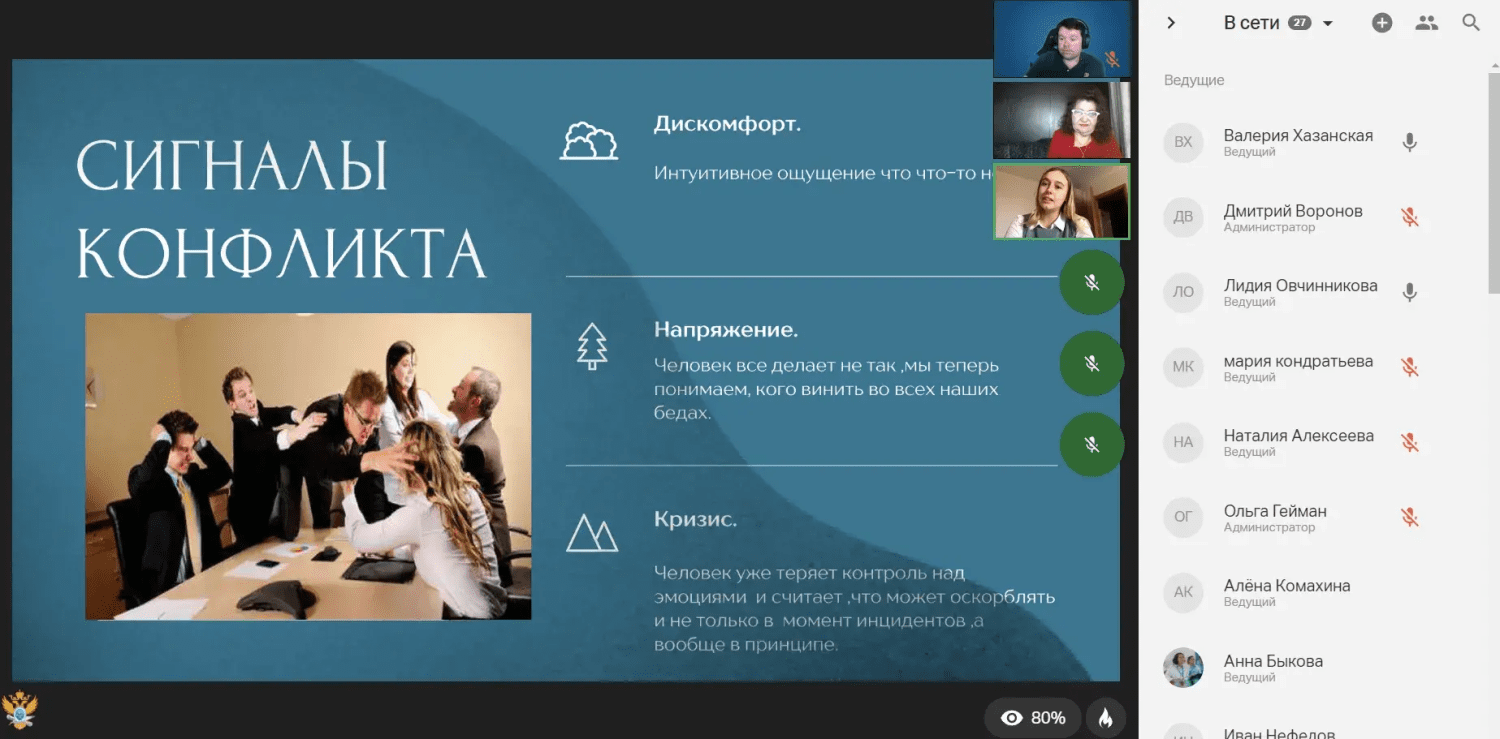Collapse the participants panel with the chevron
Viewport: 1500px width, 739px height.
click(1171, 23)
